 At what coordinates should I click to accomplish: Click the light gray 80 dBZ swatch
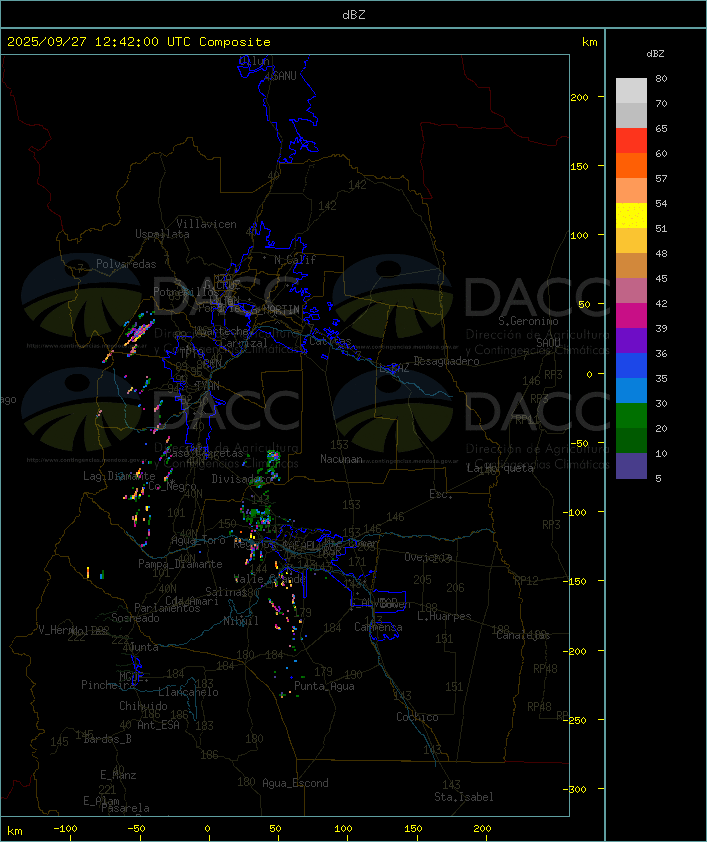(x=631, y=91)
